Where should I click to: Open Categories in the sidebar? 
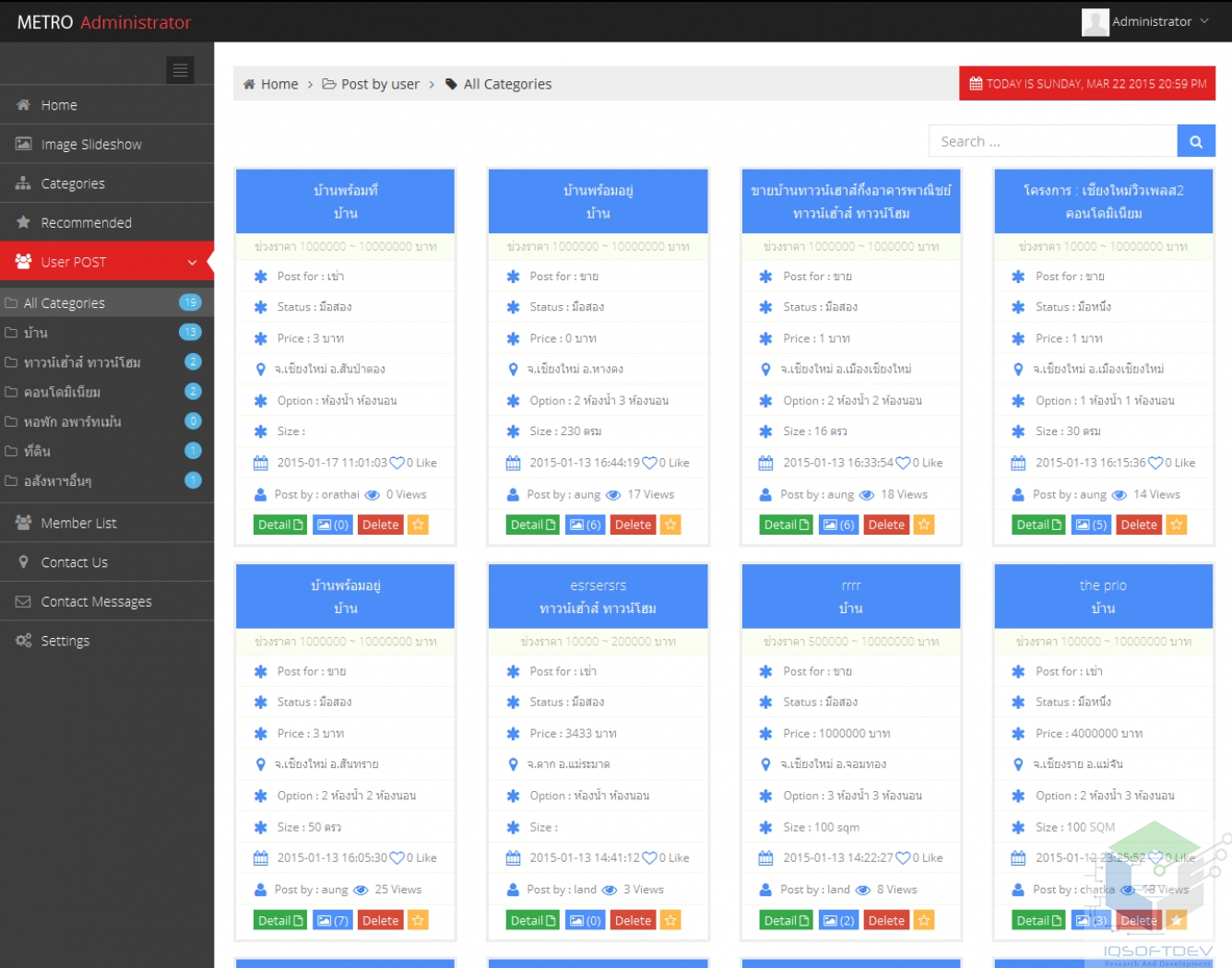tap(107, 183)
